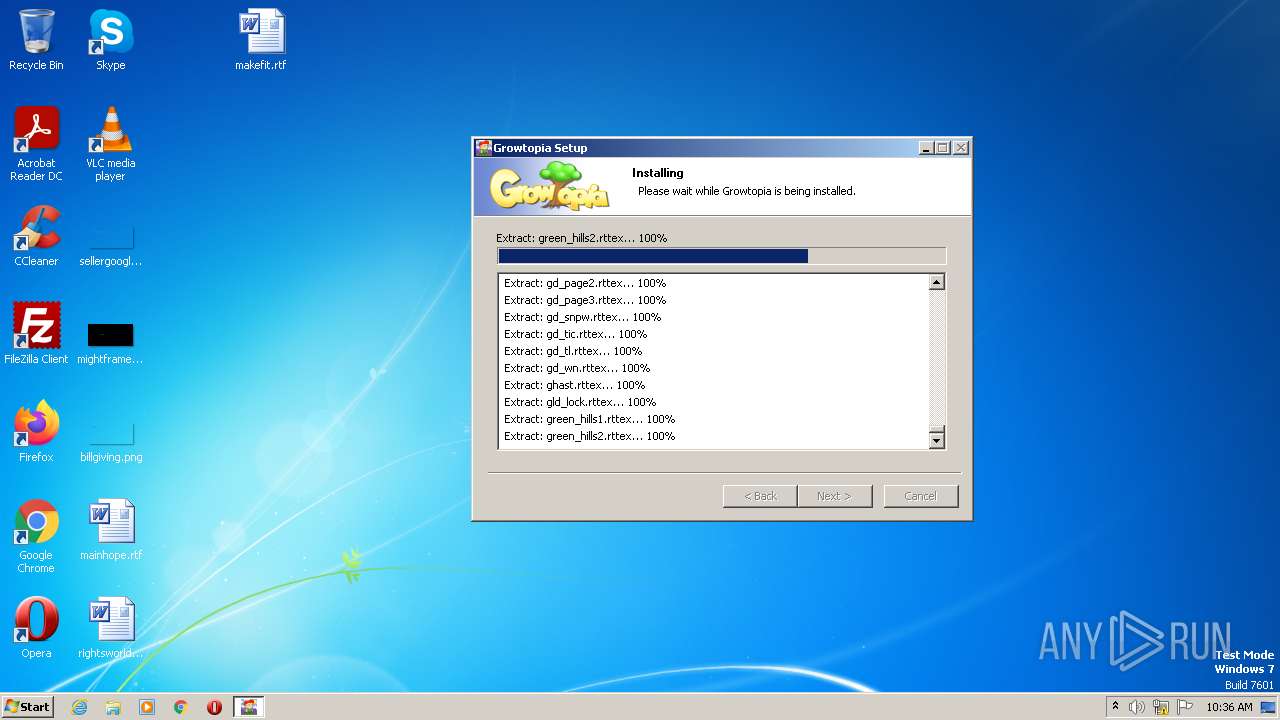Click the installation progress bar
The image size is (1280, 720).
(x=721, y=256)
